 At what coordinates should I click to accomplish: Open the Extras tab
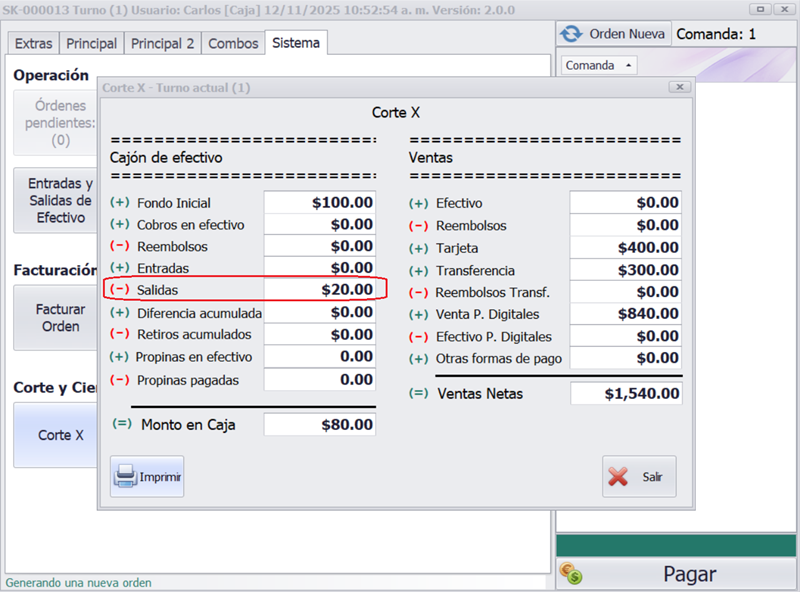(33, 44)
